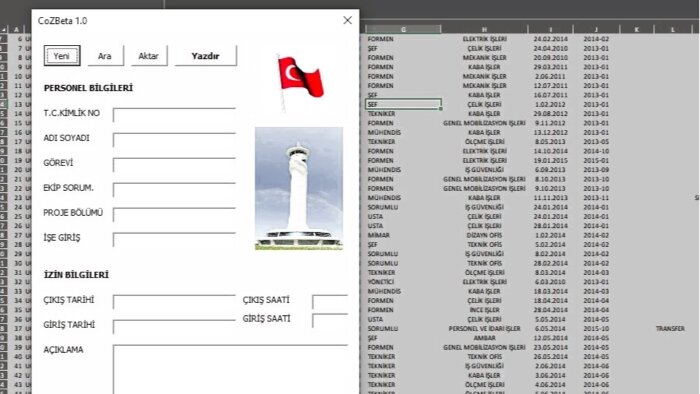Click the DİZAYN OFİS cell
This screenshot has height=394, width=700.
[484, 235]
